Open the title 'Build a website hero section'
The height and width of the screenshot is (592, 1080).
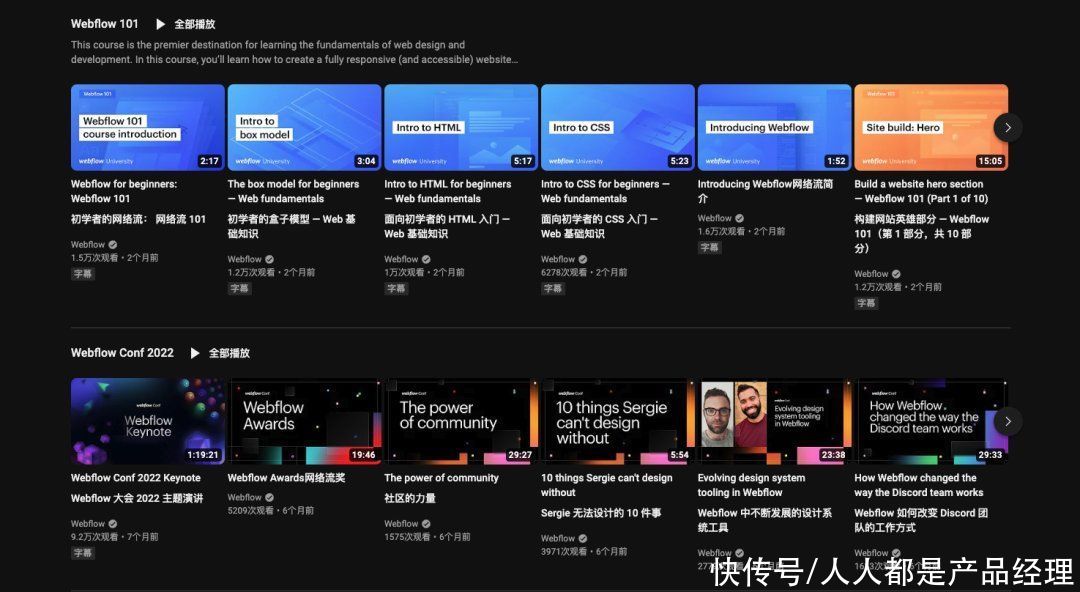(922, 191)
